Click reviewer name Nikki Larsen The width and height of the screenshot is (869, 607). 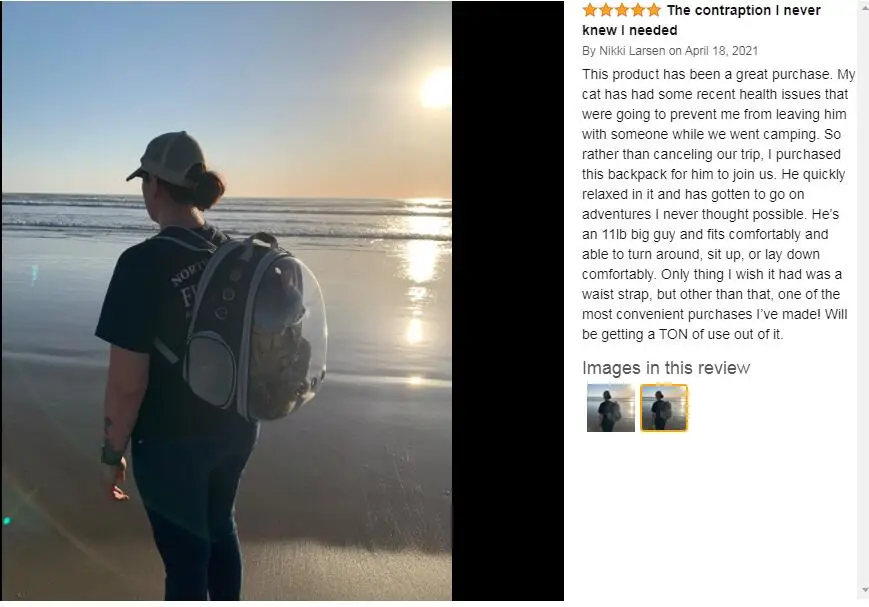point(632,51)
